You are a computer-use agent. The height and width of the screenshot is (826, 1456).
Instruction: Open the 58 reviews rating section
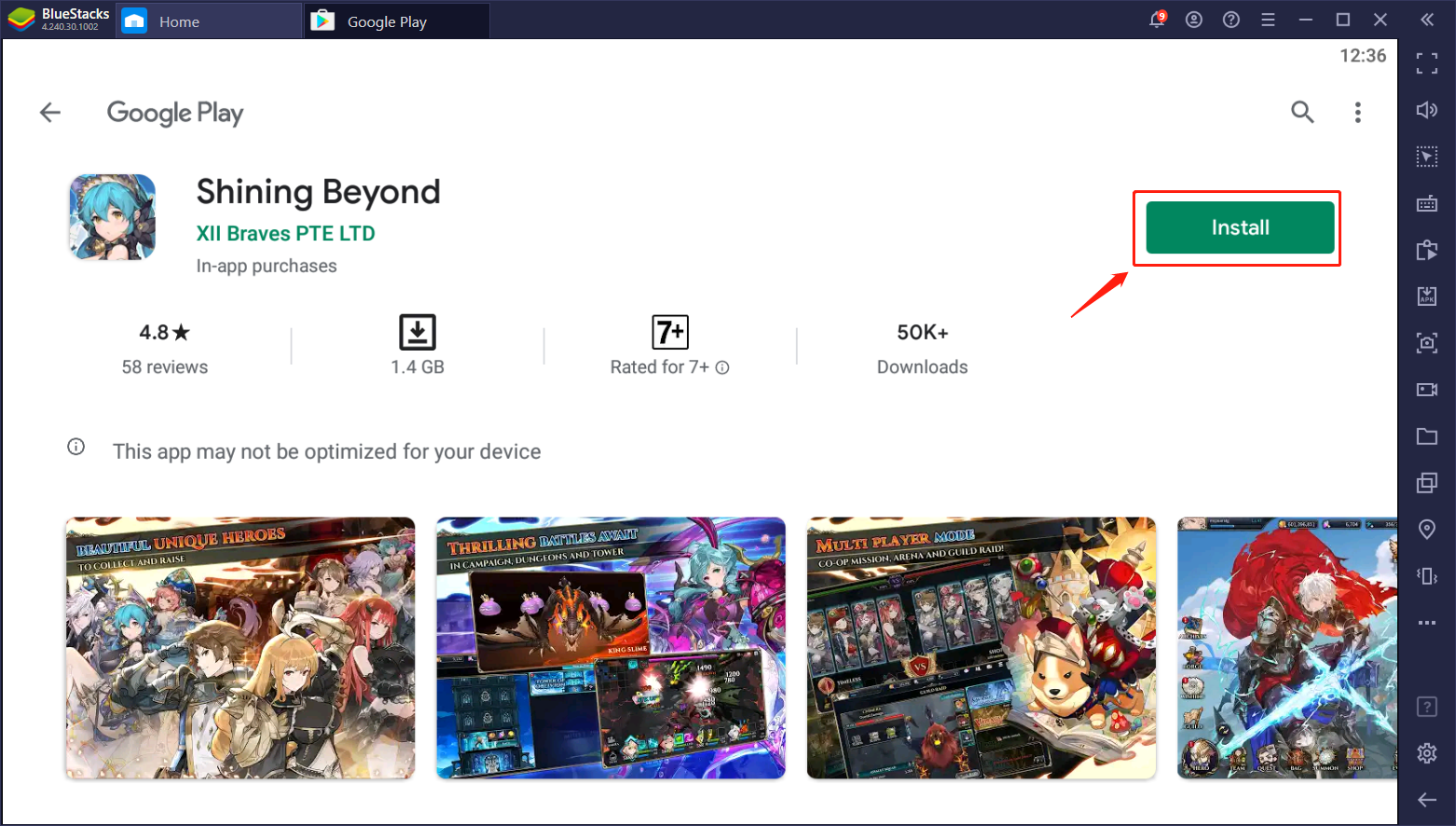(165, 349)
